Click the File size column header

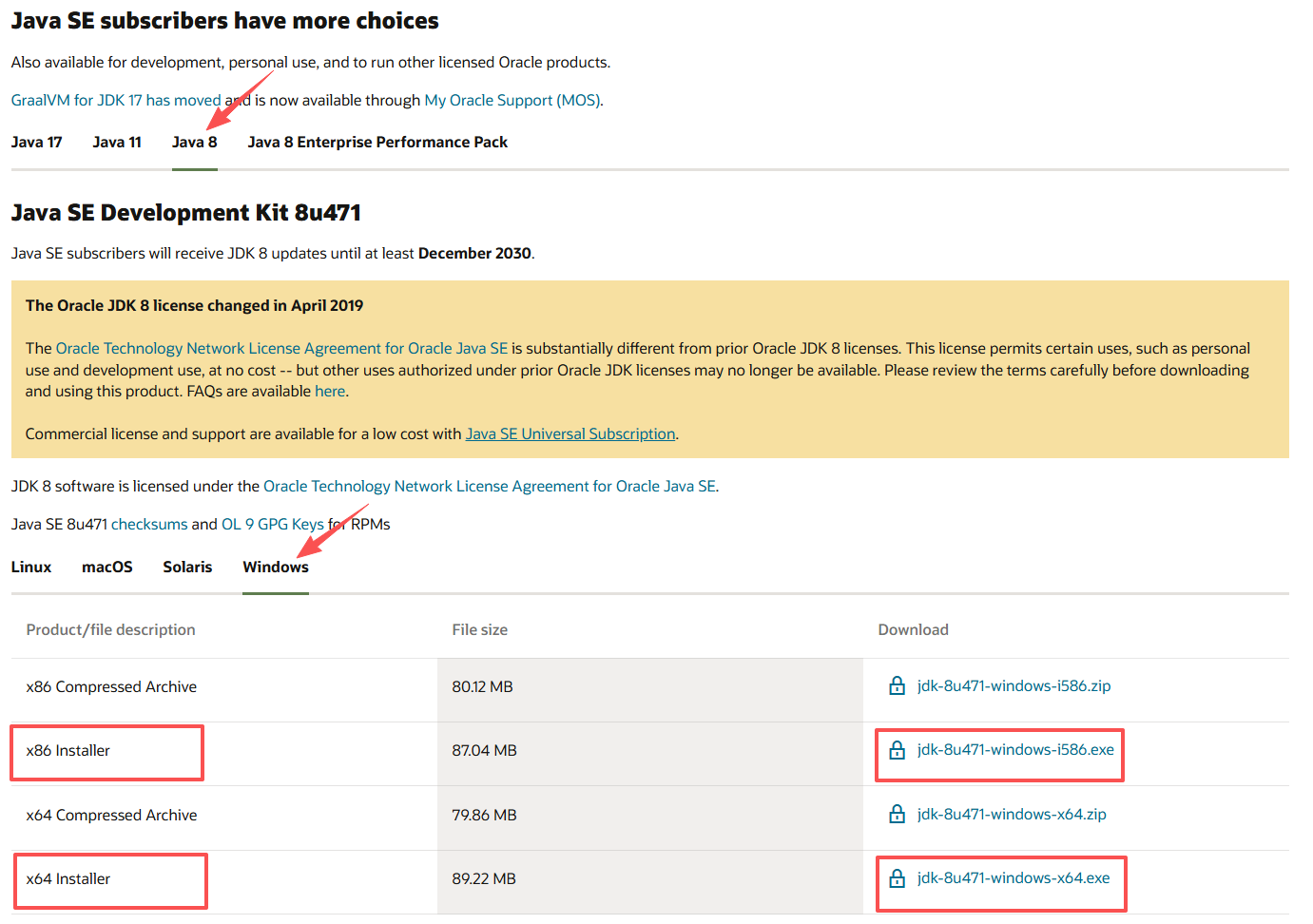pyautogui.click(x=479, y=629)
